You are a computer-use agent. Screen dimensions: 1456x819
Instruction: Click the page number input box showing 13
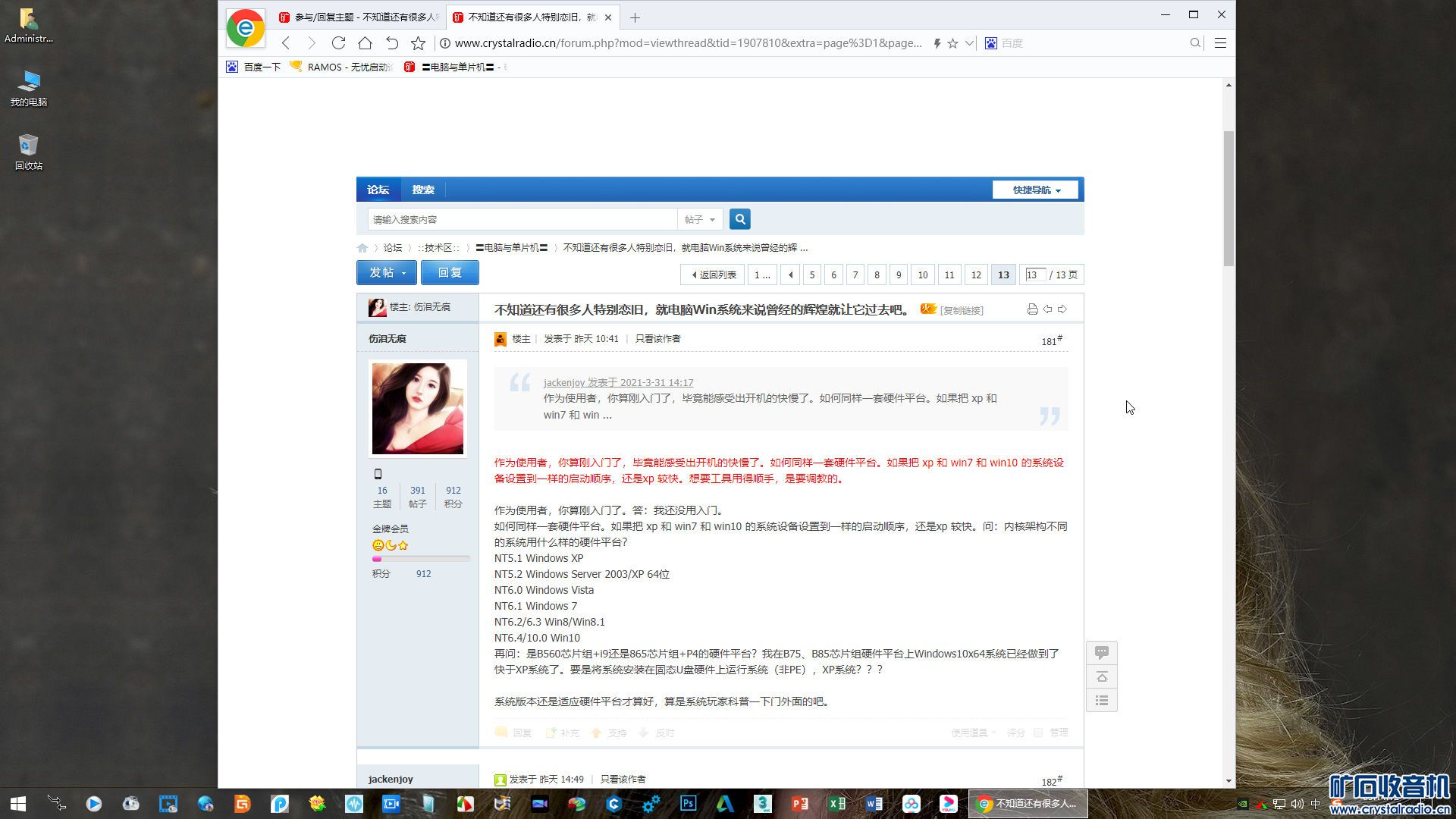click(x=1034, y=275)
